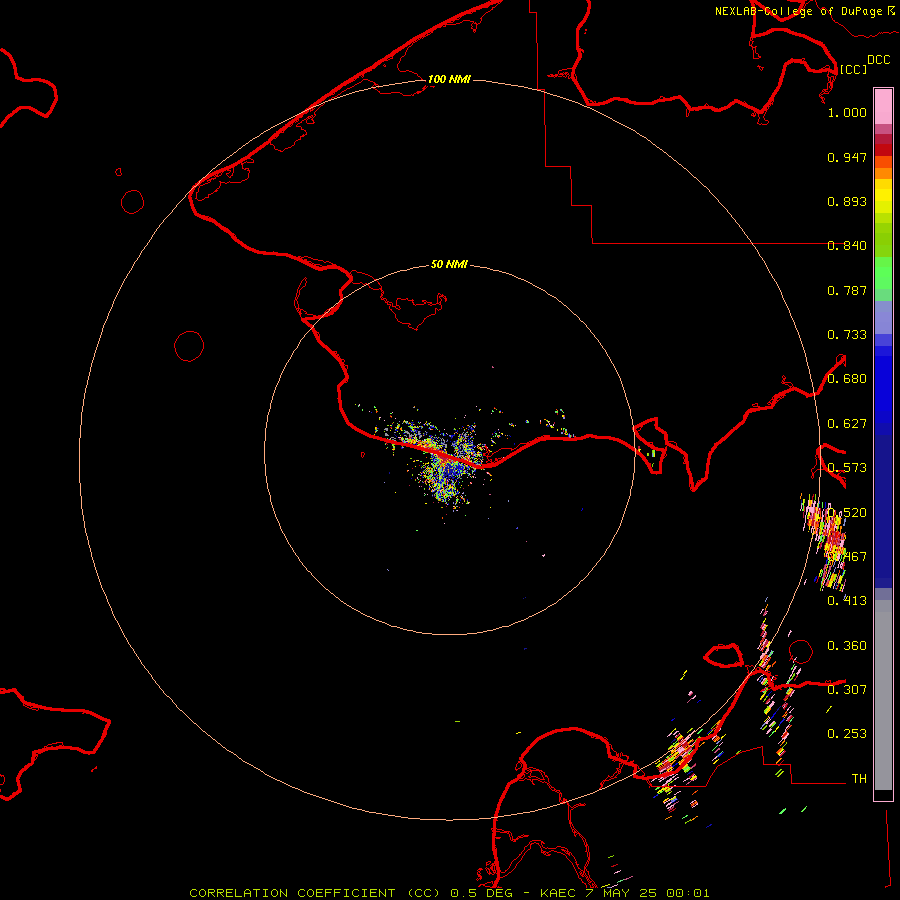This screenshot has width=900, height=900.
Task: Pick the pink segment at the top of the color bar
Action: pyautogui.click(x=883, y=107)
